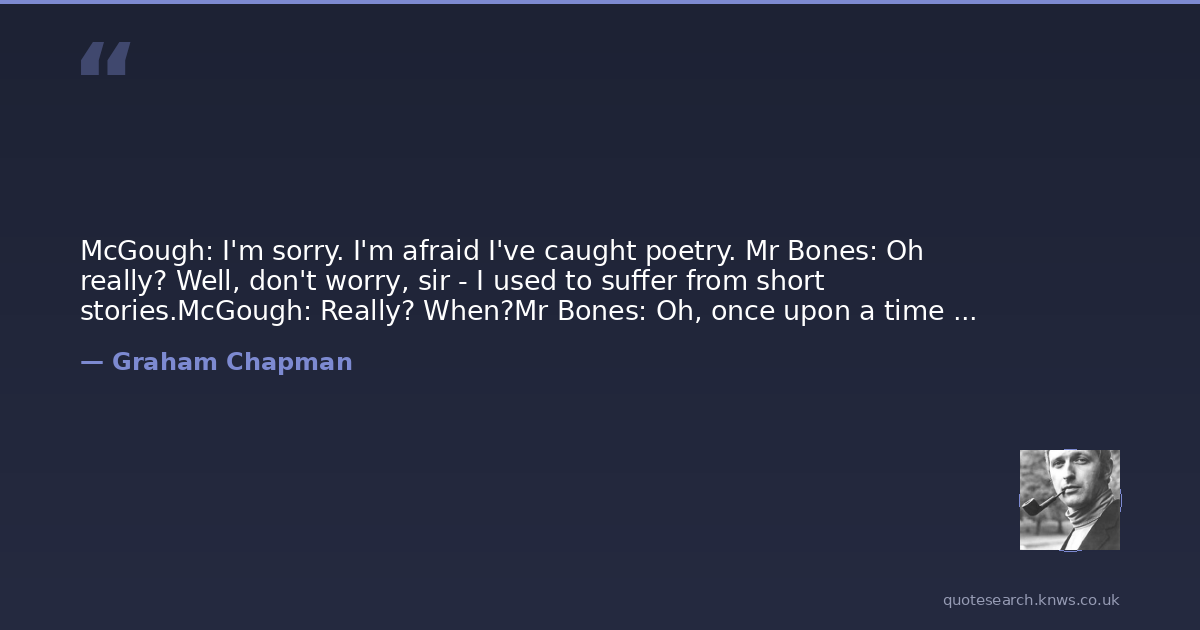Visit the quotesearch.knws.co.uk link
Screen dimensions: 1200x630
(x=1031, y=600)
